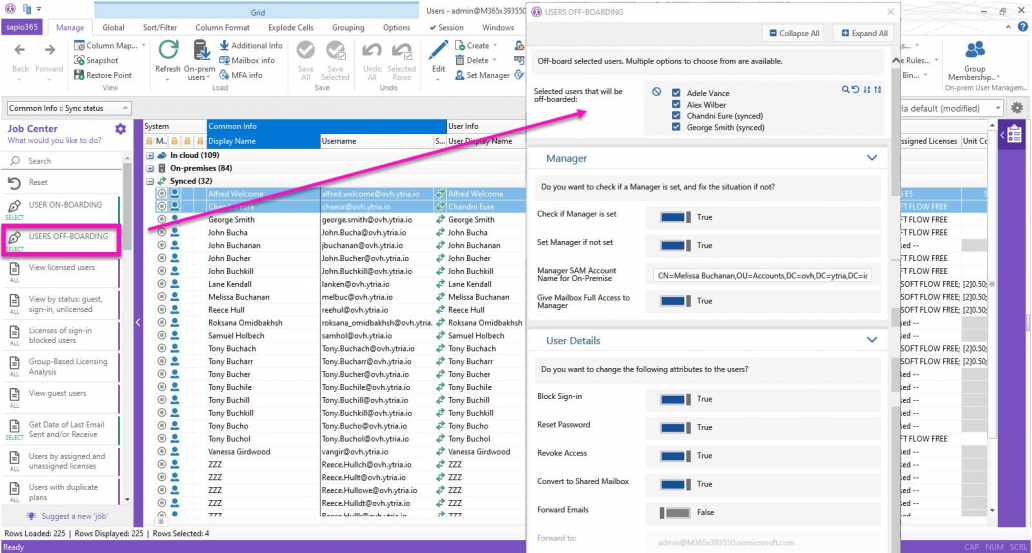Take a grid Snapshot
The width and height of the screenshot is (1032, 553).
tap(96, 60)
